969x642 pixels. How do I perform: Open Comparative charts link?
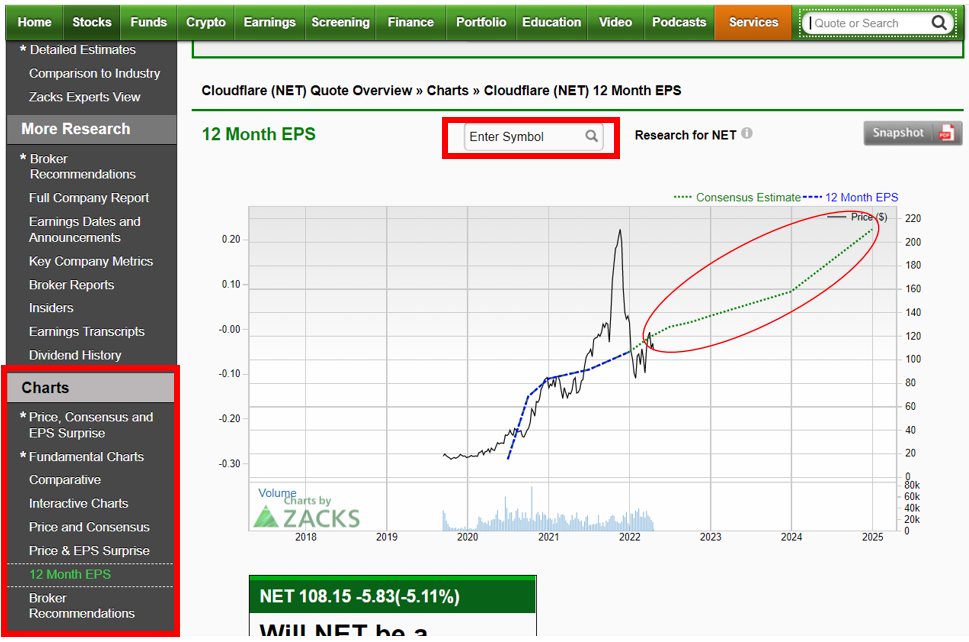tap(65, 479)
